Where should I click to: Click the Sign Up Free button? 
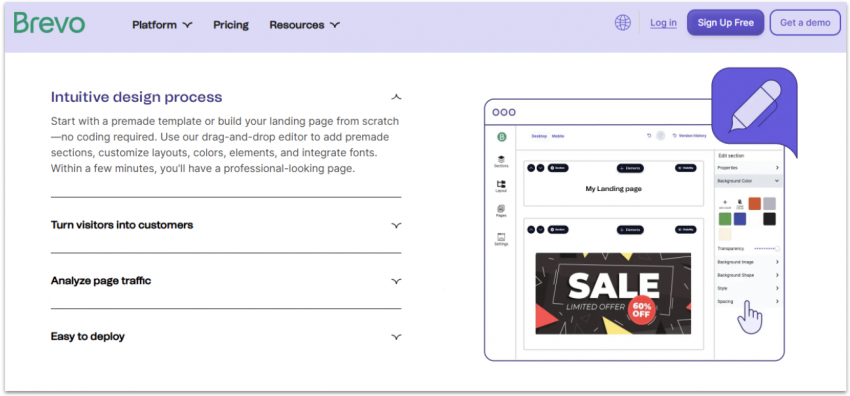725,23
